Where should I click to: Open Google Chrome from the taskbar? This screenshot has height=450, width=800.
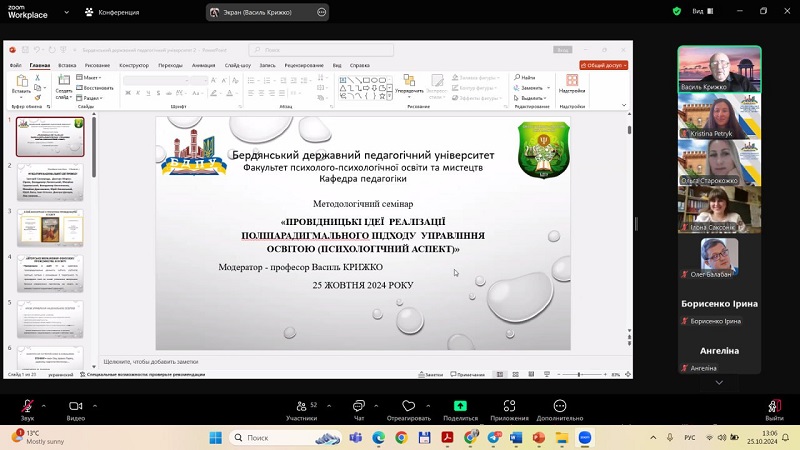pos(402,438)
